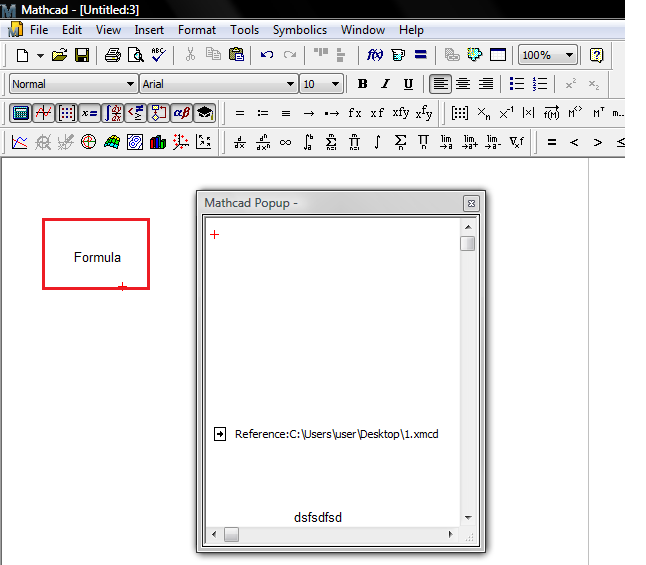Insert a matrix or vector
Screen dimensions: 646x565
(460, 113)
